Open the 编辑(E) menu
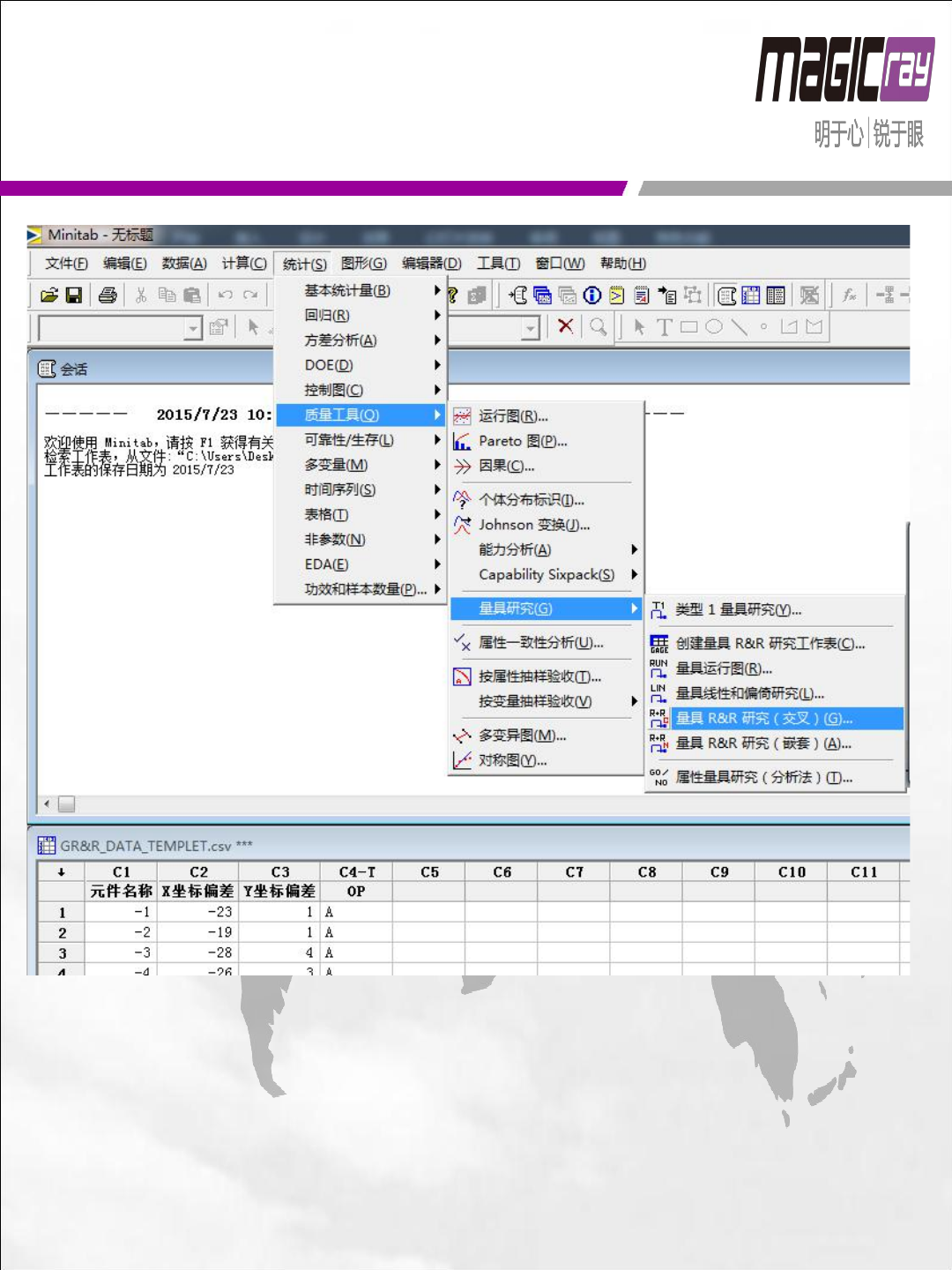The height and width of the screenshot is (1270, 952). click(124, 263)
